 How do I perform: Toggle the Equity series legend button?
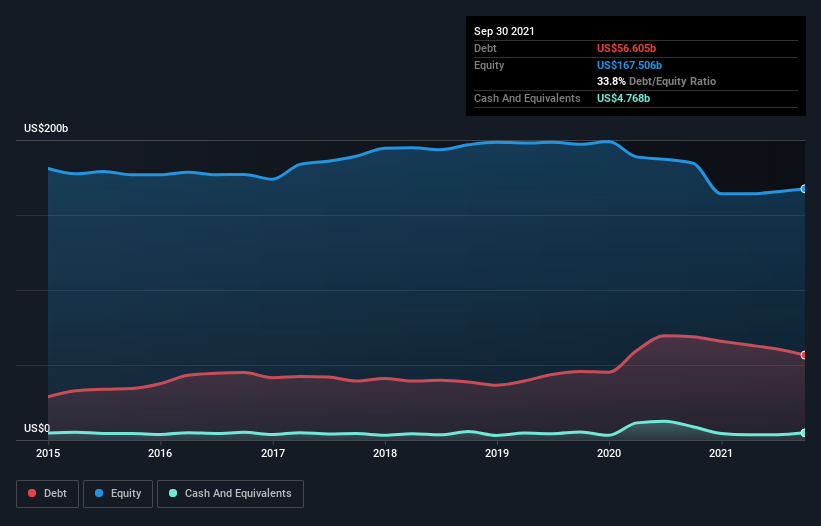click(118, 494)
